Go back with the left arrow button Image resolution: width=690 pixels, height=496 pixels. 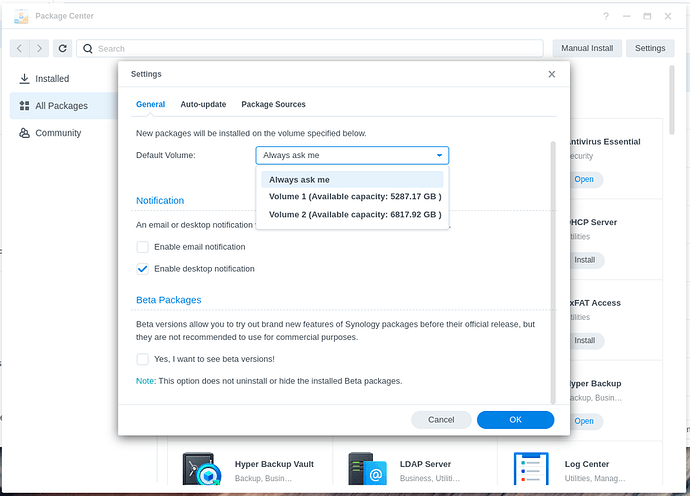(x=19, y=48)
